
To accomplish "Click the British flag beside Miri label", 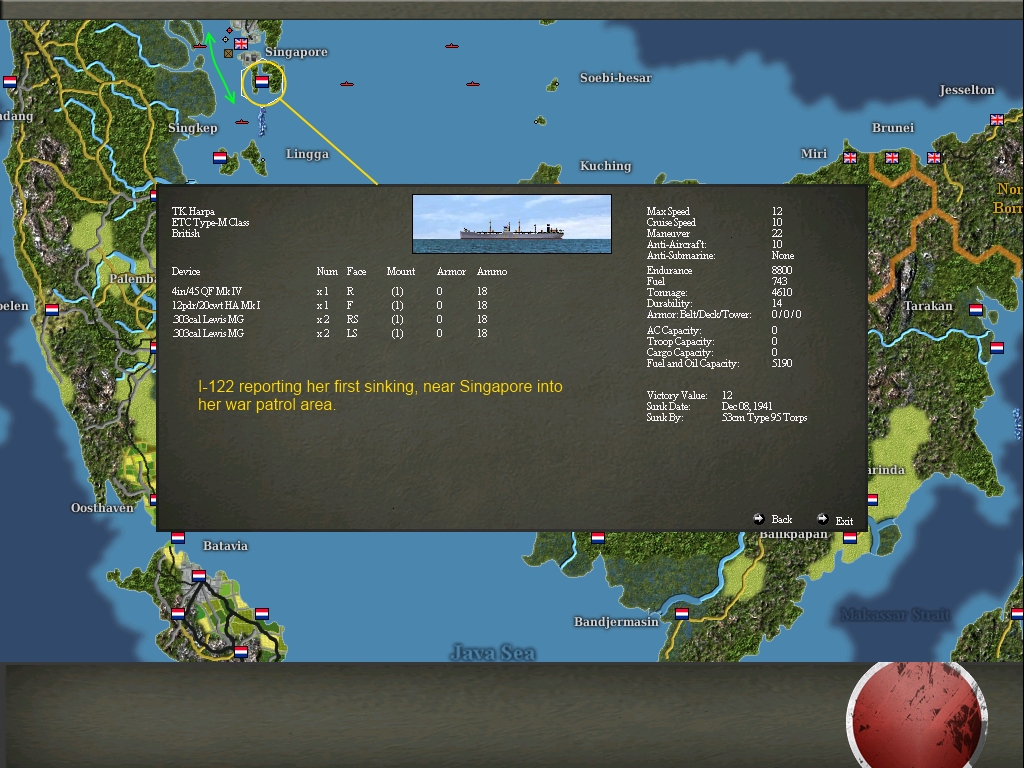I will point(850,157).
